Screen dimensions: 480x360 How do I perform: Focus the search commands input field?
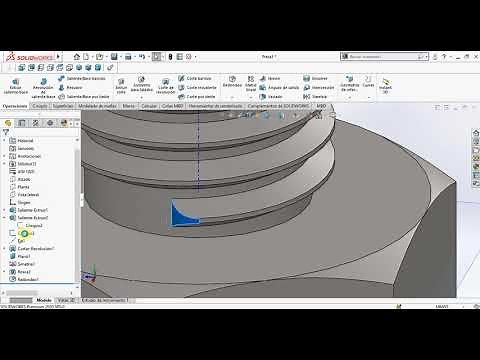383,57
